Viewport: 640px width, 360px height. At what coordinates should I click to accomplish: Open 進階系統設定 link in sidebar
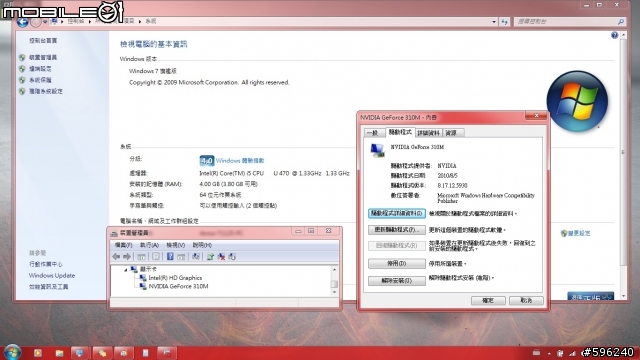pos(46,91)
